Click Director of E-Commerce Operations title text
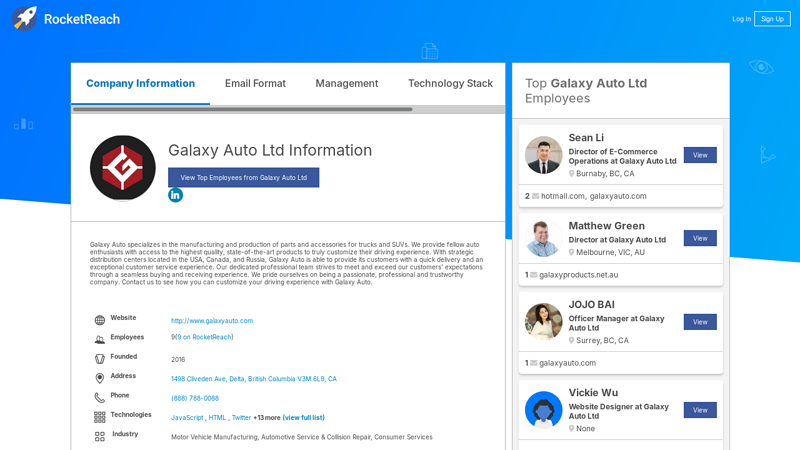Viewport: 800px width, 450px height. (x=622, y=156)
